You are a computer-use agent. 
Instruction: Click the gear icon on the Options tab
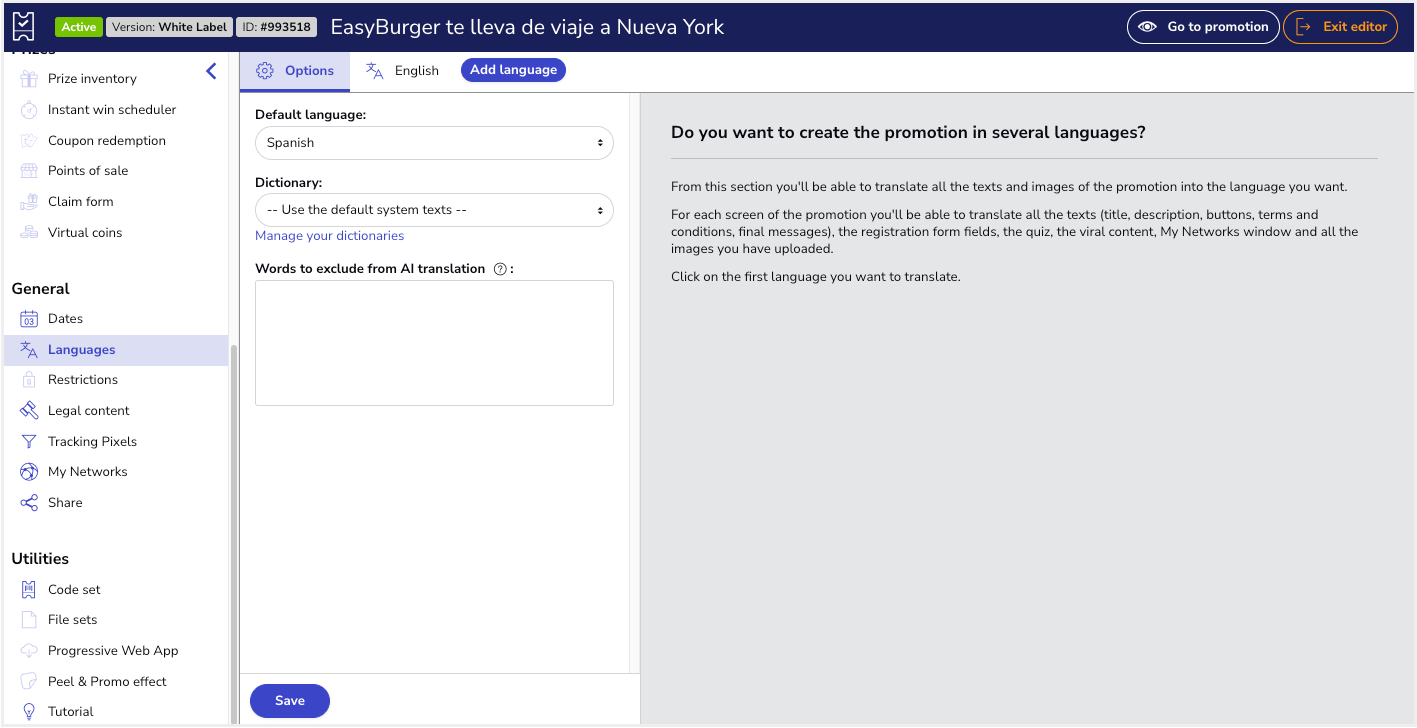point(265,71)
